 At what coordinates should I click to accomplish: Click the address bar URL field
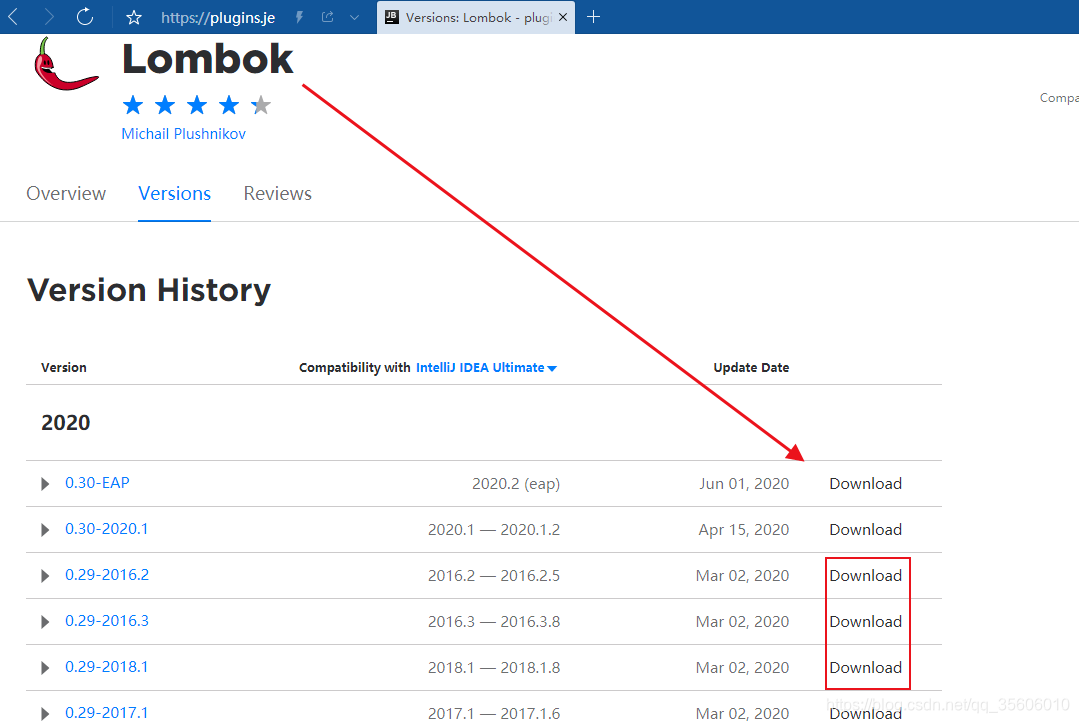click(217, 17)
